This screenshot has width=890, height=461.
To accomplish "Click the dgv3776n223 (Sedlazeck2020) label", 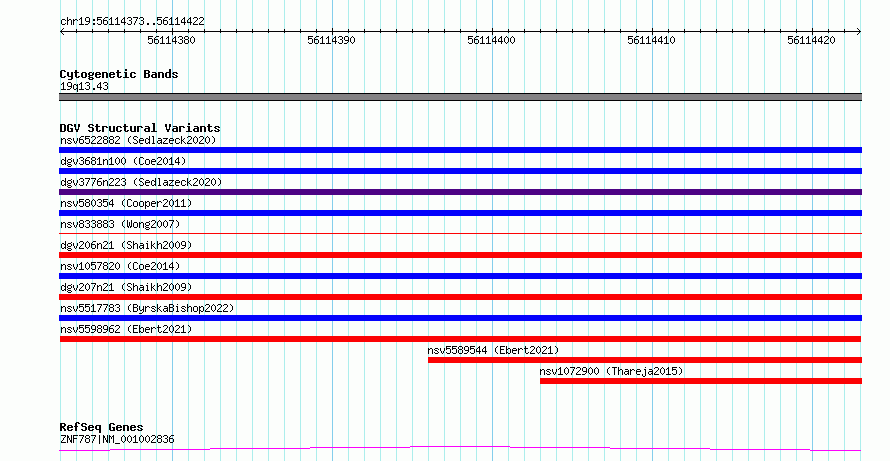I will tap(141, 182).
